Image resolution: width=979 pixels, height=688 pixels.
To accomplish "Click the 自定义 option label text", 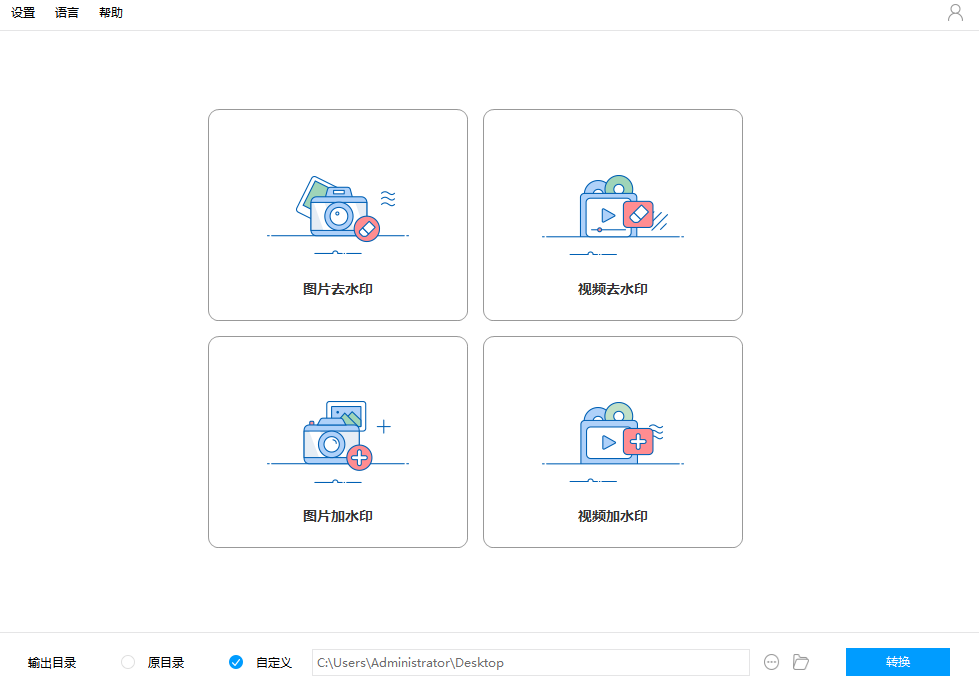I will click(x=273, y=663).
